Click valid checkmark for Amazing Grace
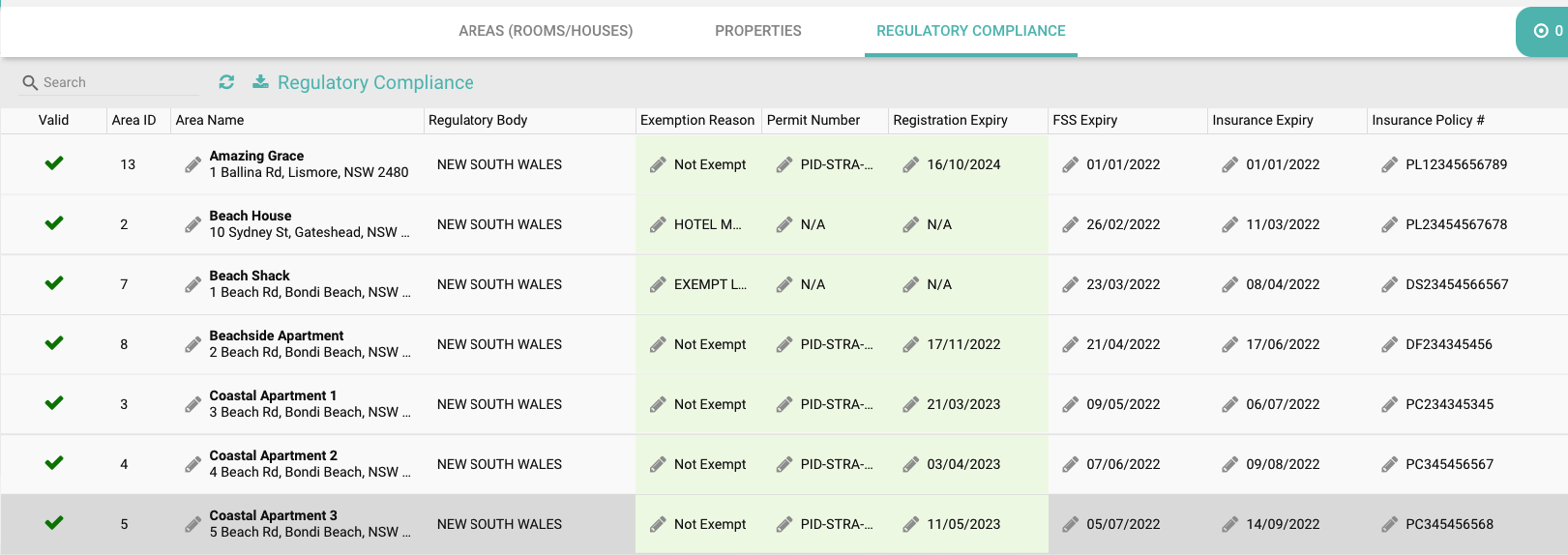Viewport: 1568px width, 555px height. tap(54, 163)
